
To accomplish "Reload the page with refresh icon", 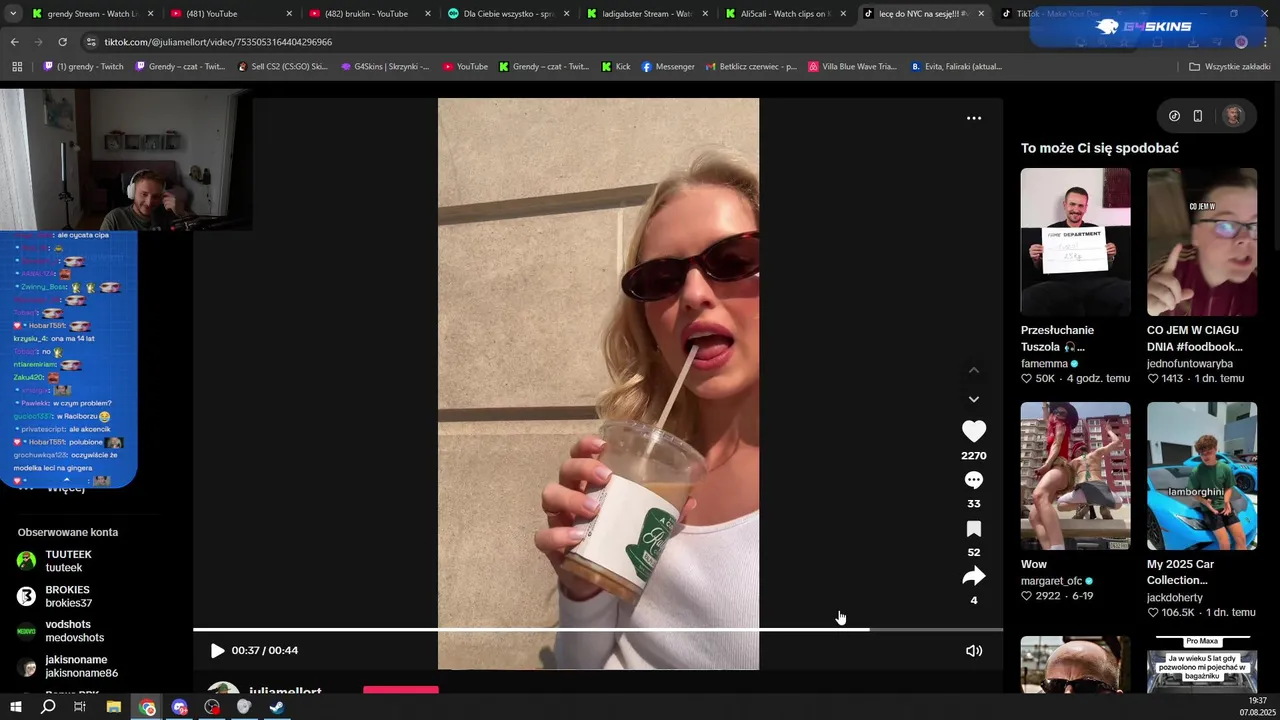I will (x=62, y=42).
